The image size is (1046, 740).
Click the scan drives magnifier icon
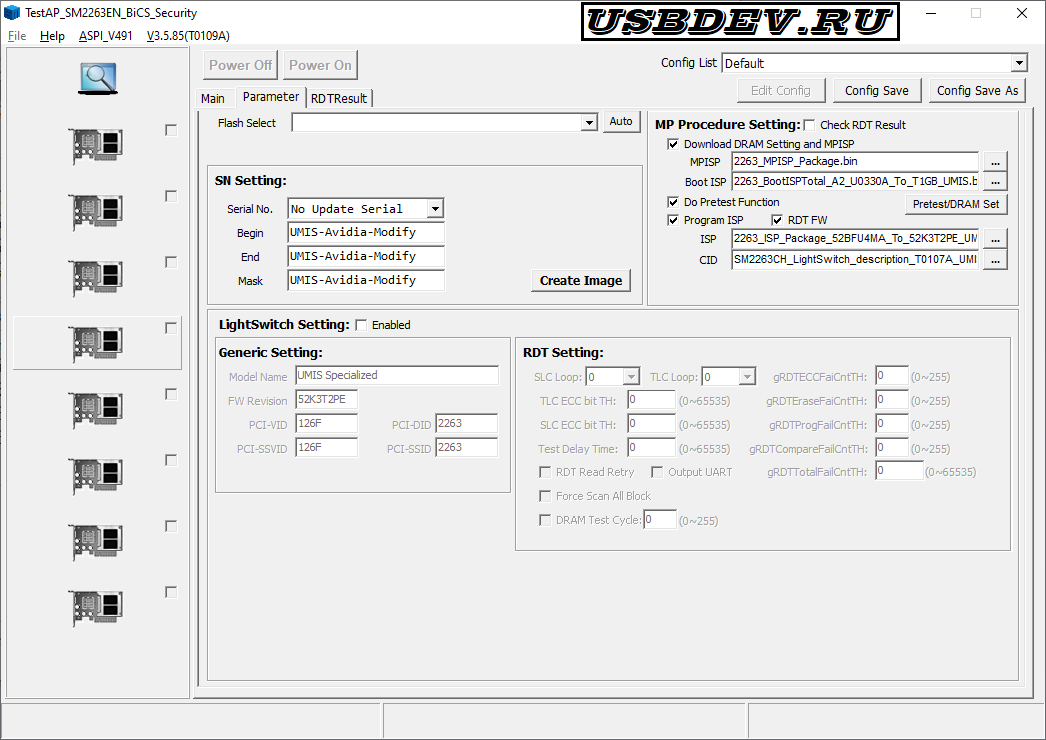98,79
